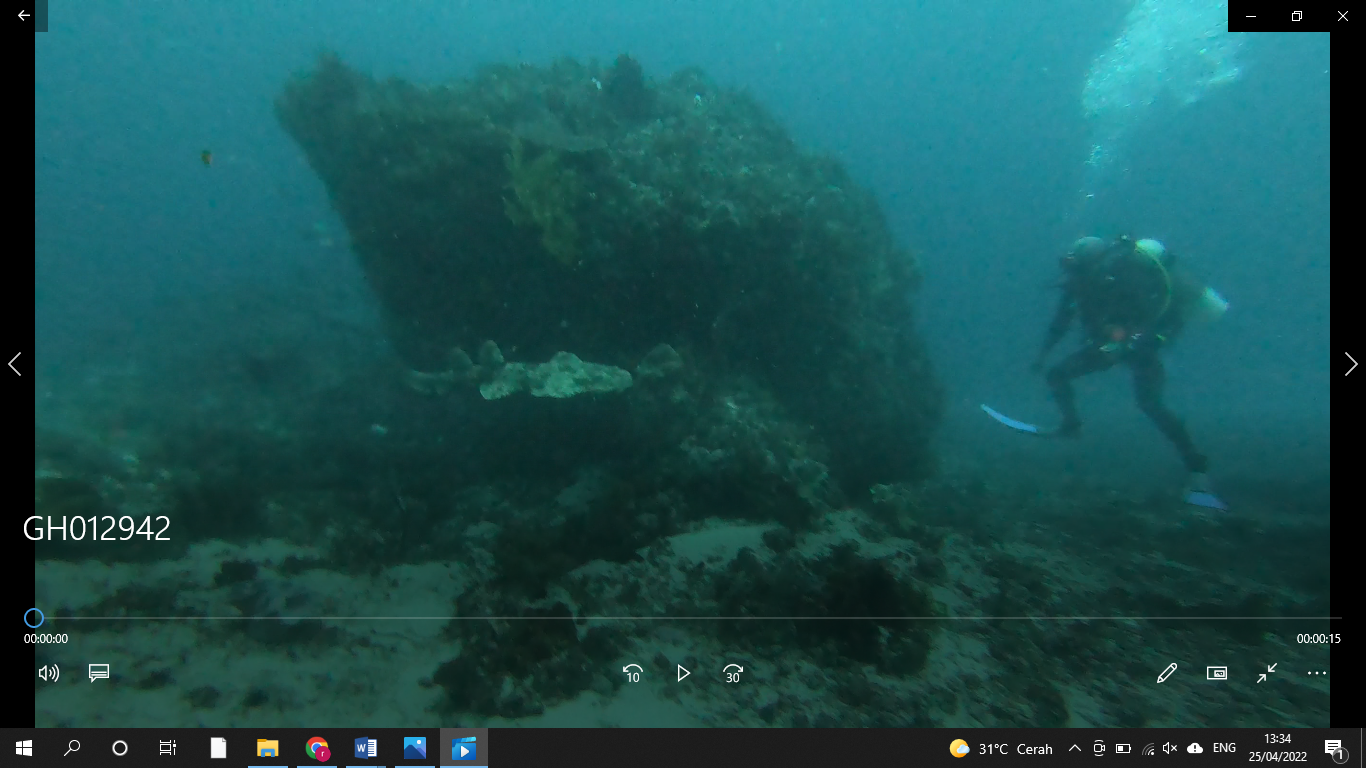
Task: Open the pencil edit options
Action: [x=1166, y=673]
